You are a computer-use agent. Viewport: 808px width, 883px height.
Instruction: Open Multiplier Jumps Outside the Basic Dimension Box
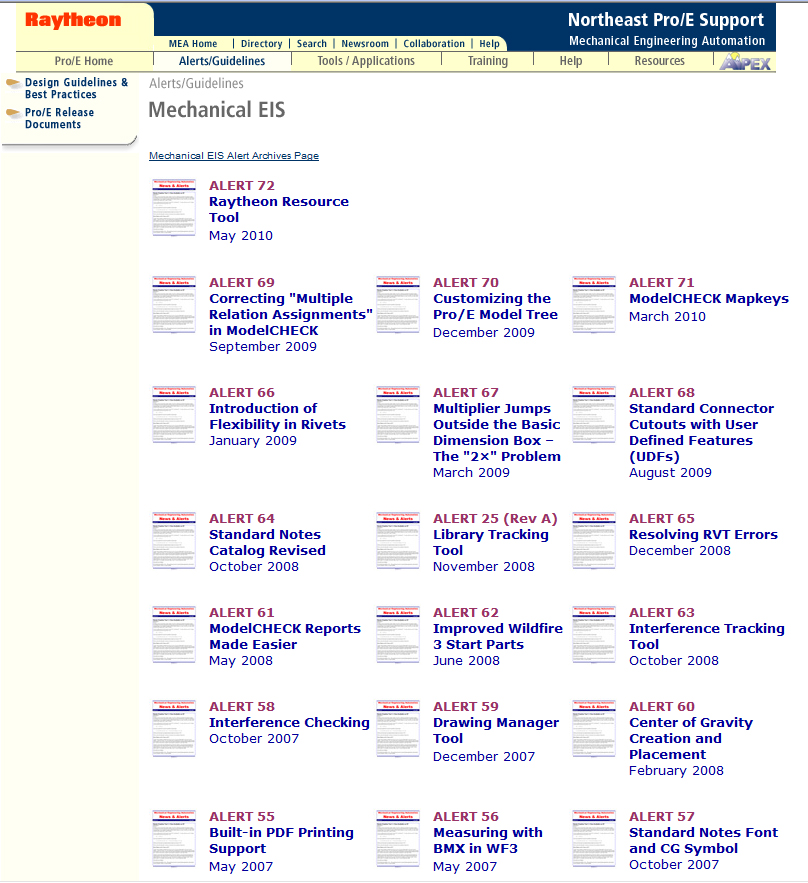(x=497, y=432)
